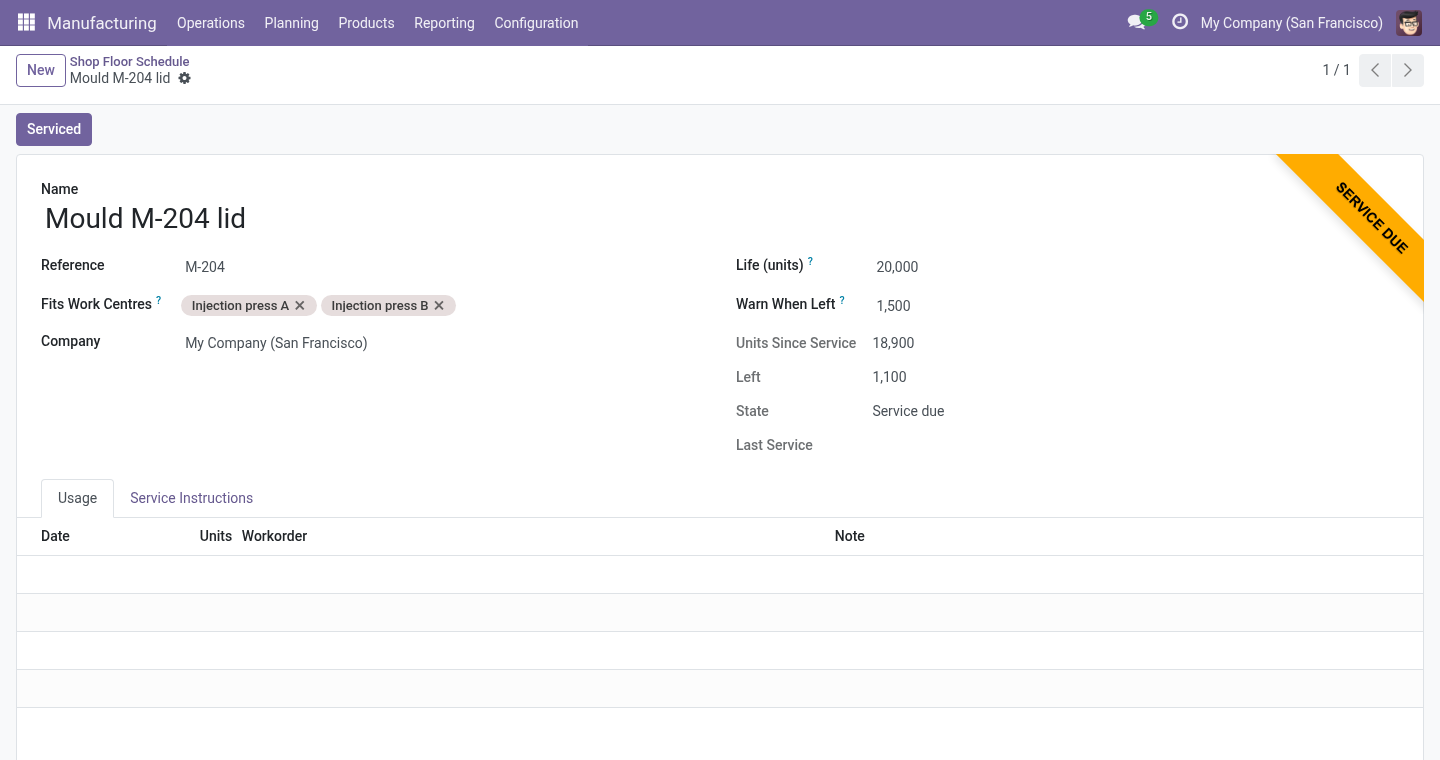This screenshot has width=1440, height=760.
Task: Create a New record
Action: (41, 70)
